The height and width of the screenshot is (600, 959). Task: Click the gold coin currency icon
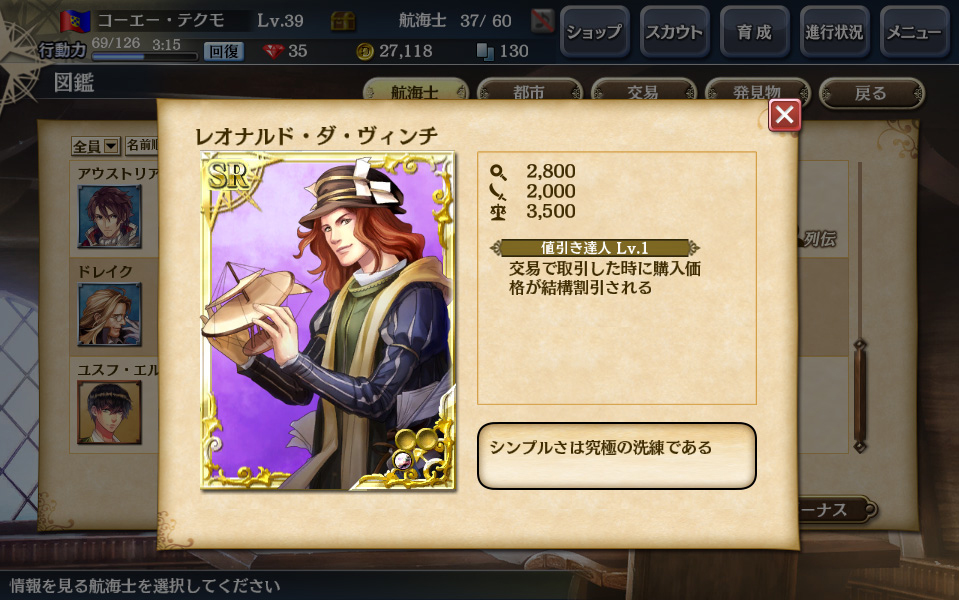(x=365, y=51)
